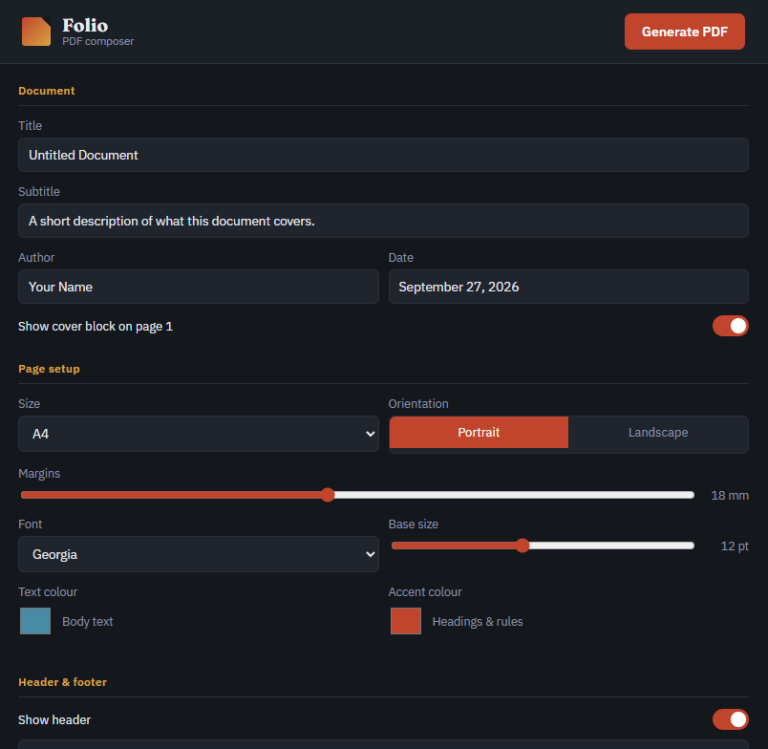Click the Date input field
The image size is (768, 749).
(x=568, y=287)
